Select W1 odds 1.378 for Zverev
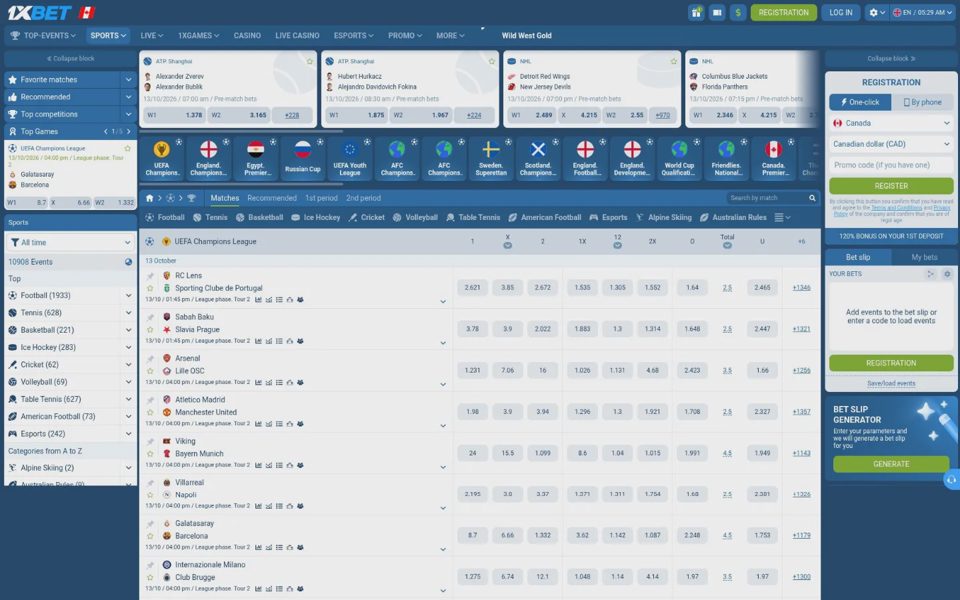Screen dimensions: 960x600 tap(174, 114)
